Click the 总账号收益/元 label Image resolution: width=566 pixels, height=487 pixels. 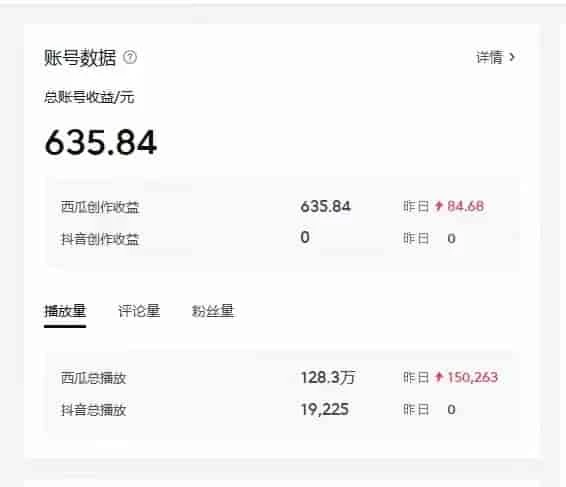pos(89,97)
